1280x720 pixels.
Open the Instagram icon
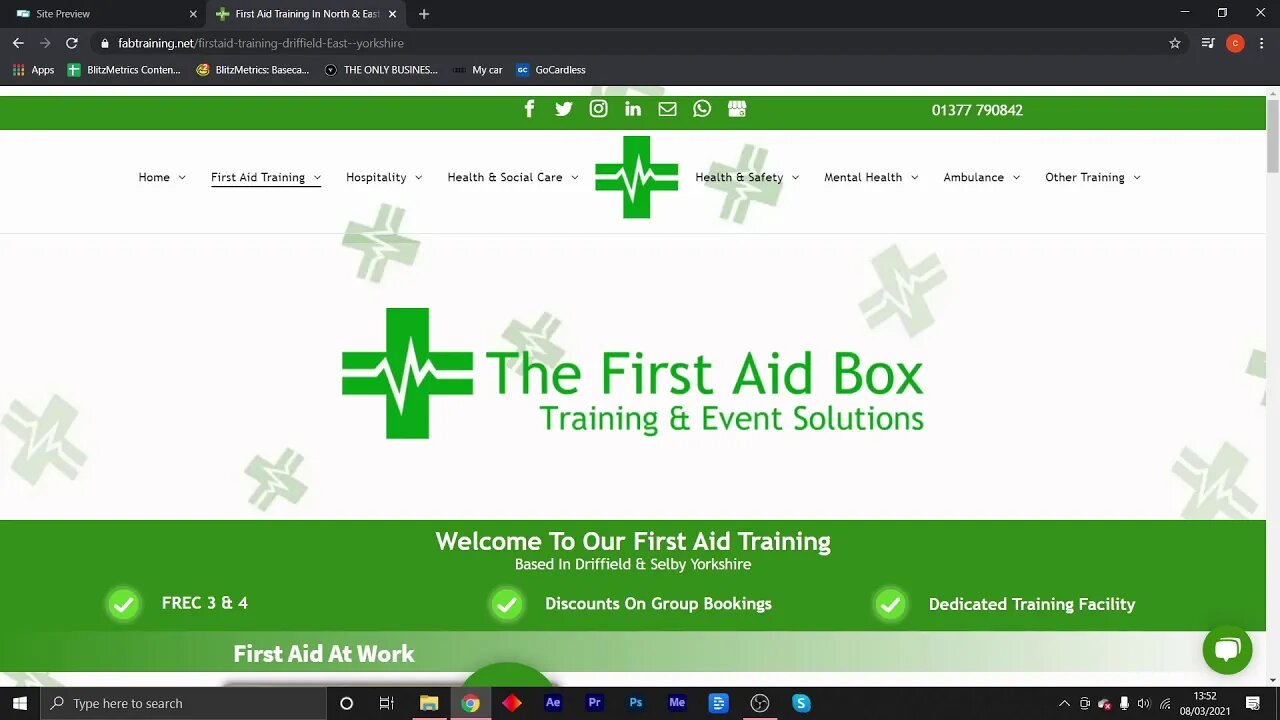coord(598,109)
